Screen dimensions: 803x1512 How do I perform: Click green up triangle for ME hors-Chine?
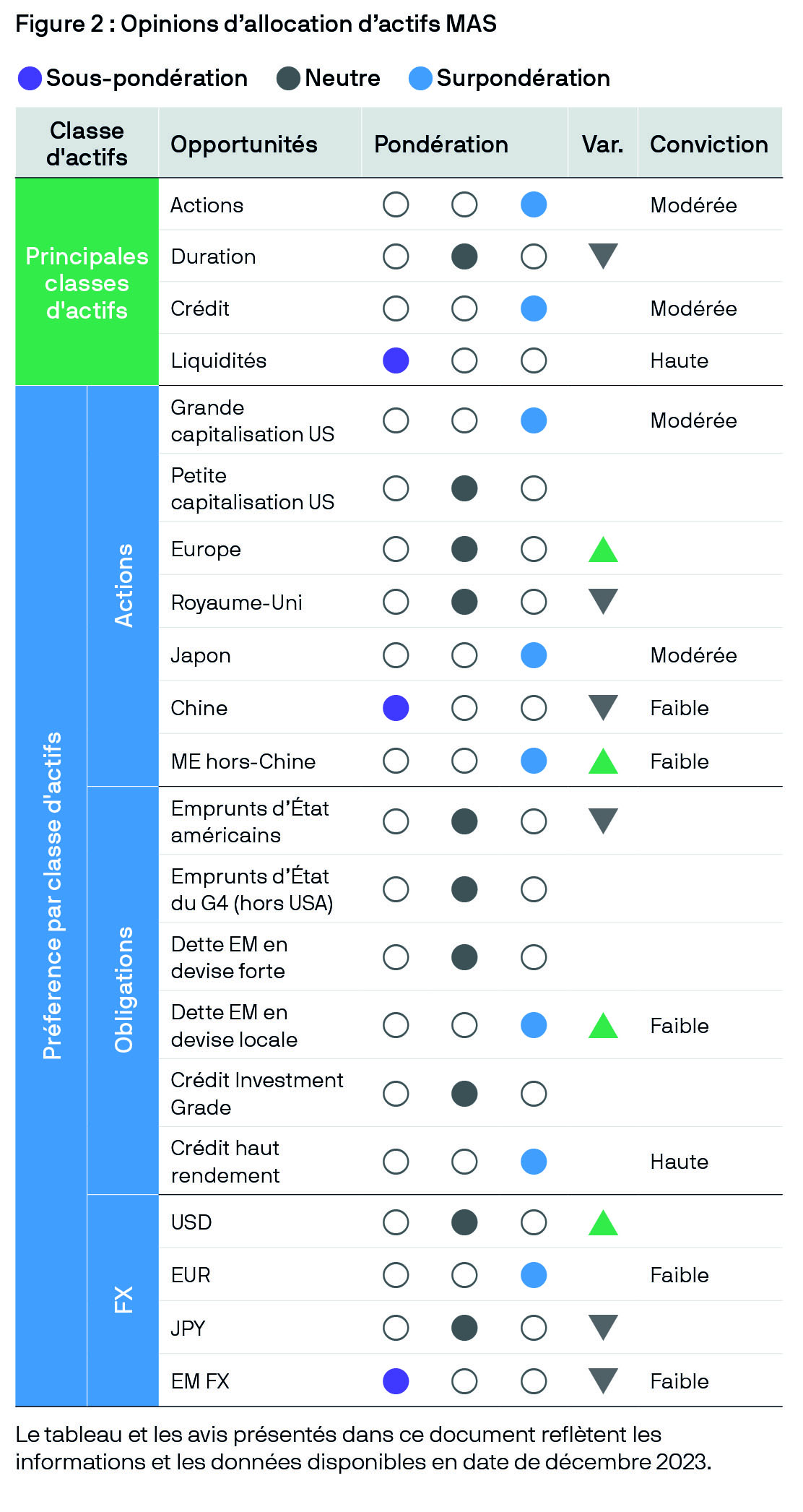tap(603, 761)
